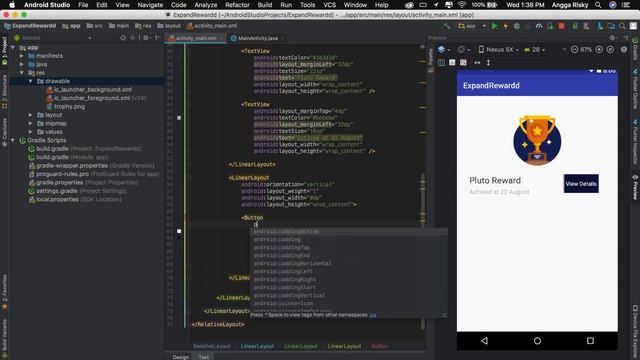Viewport: 640px width, 360px height.
Task: Open macOS Spotlight search icon
Action: coord(598,5)
